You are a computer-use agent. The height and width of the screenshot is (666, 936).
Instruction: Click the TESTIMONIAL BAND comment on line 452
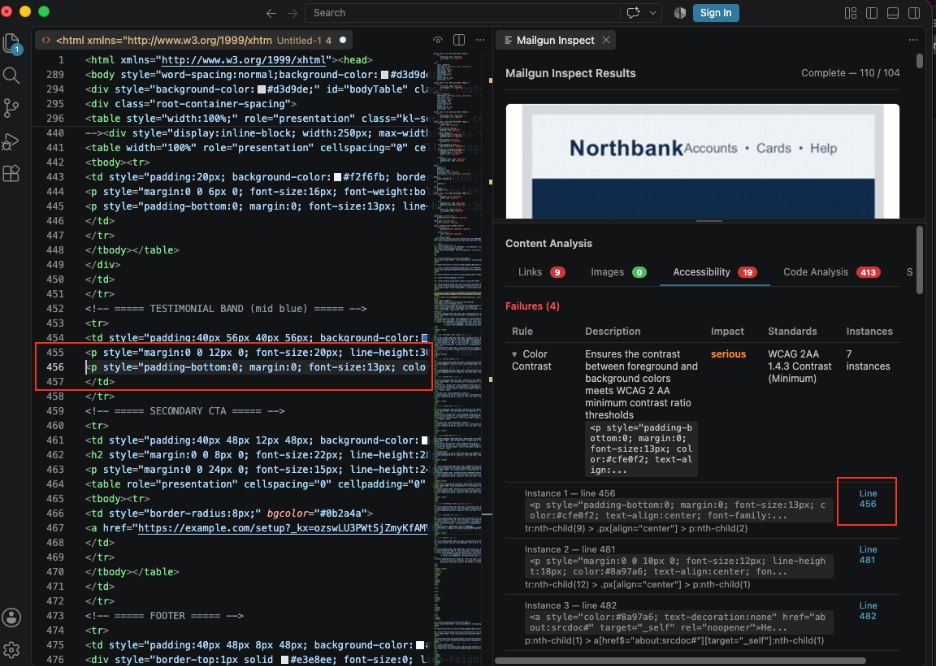click(226, 309)
